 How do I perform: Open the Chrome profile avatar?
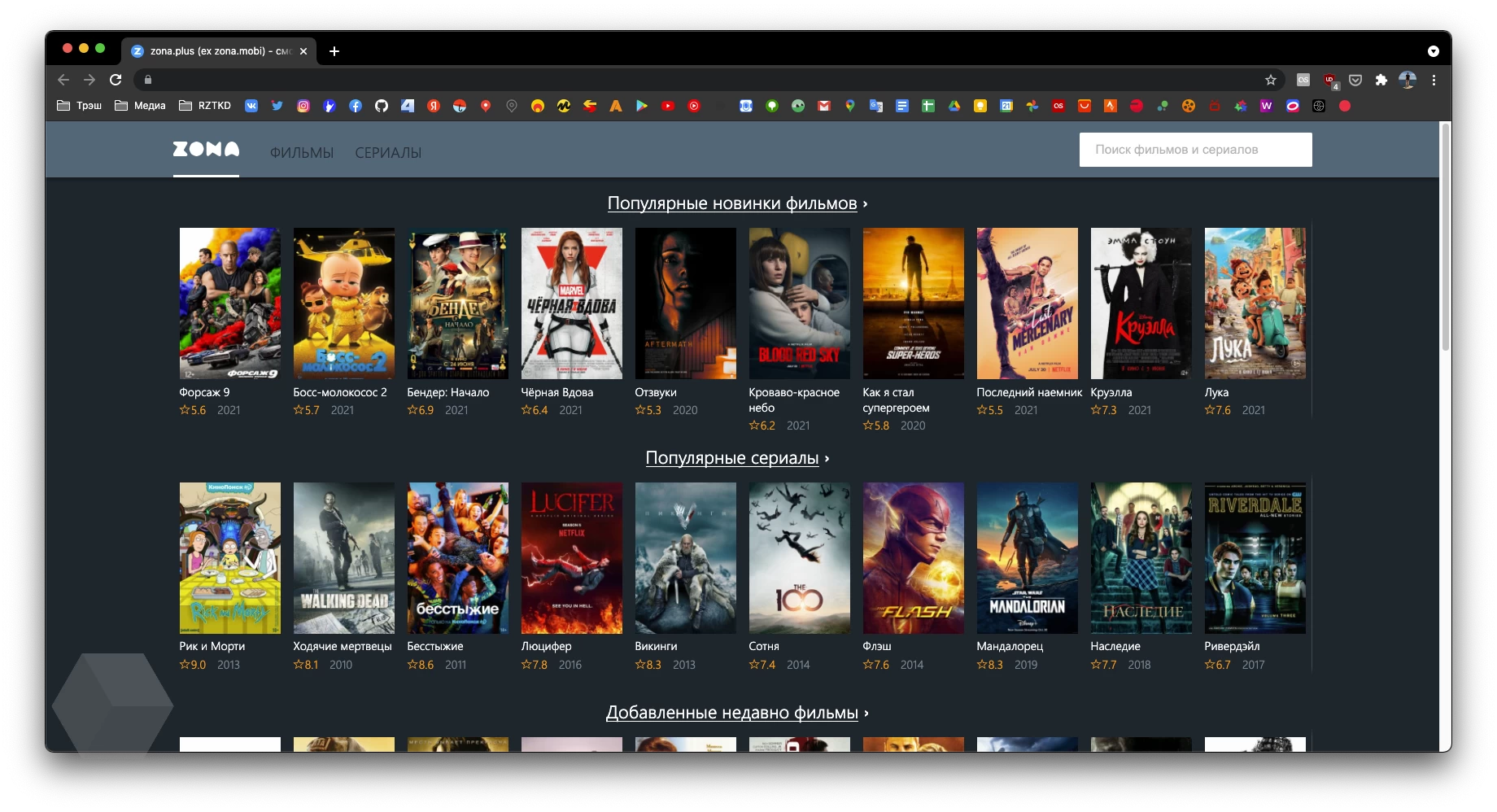point(1408,80)
